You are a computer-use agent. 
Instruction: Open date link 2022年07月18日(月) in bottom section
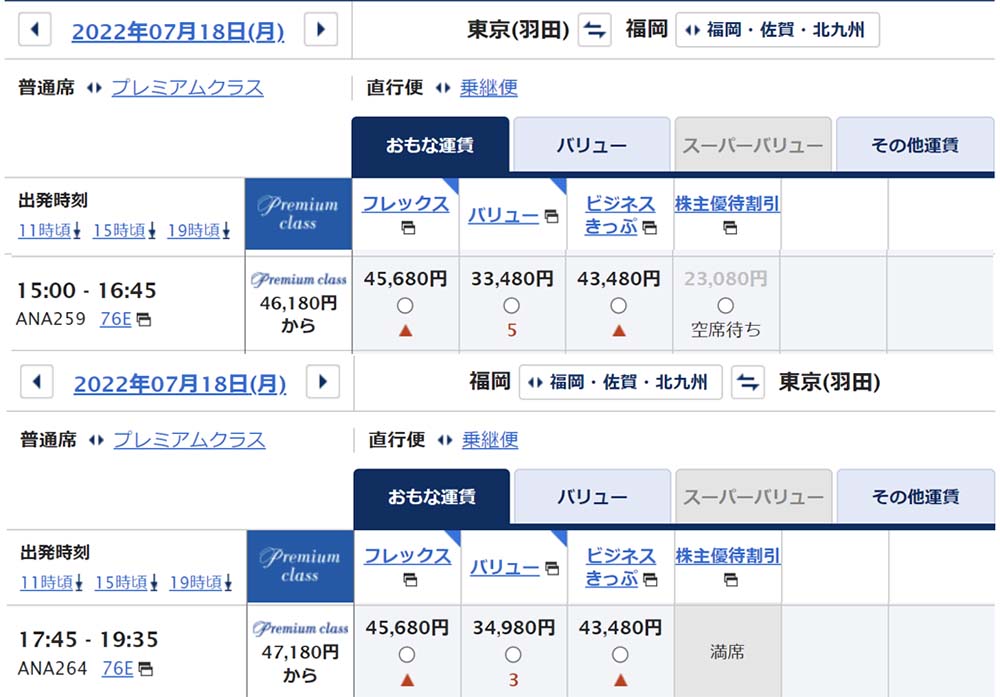180,384
